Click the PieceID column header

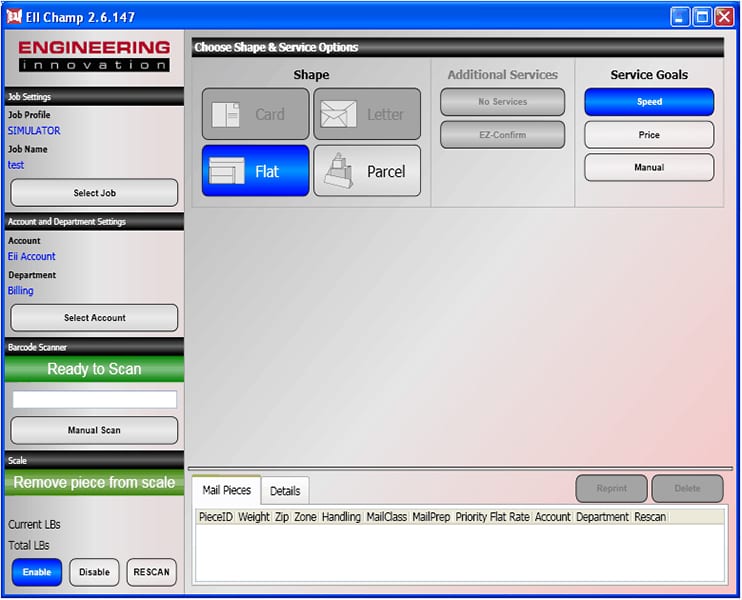tap(216, 517)
